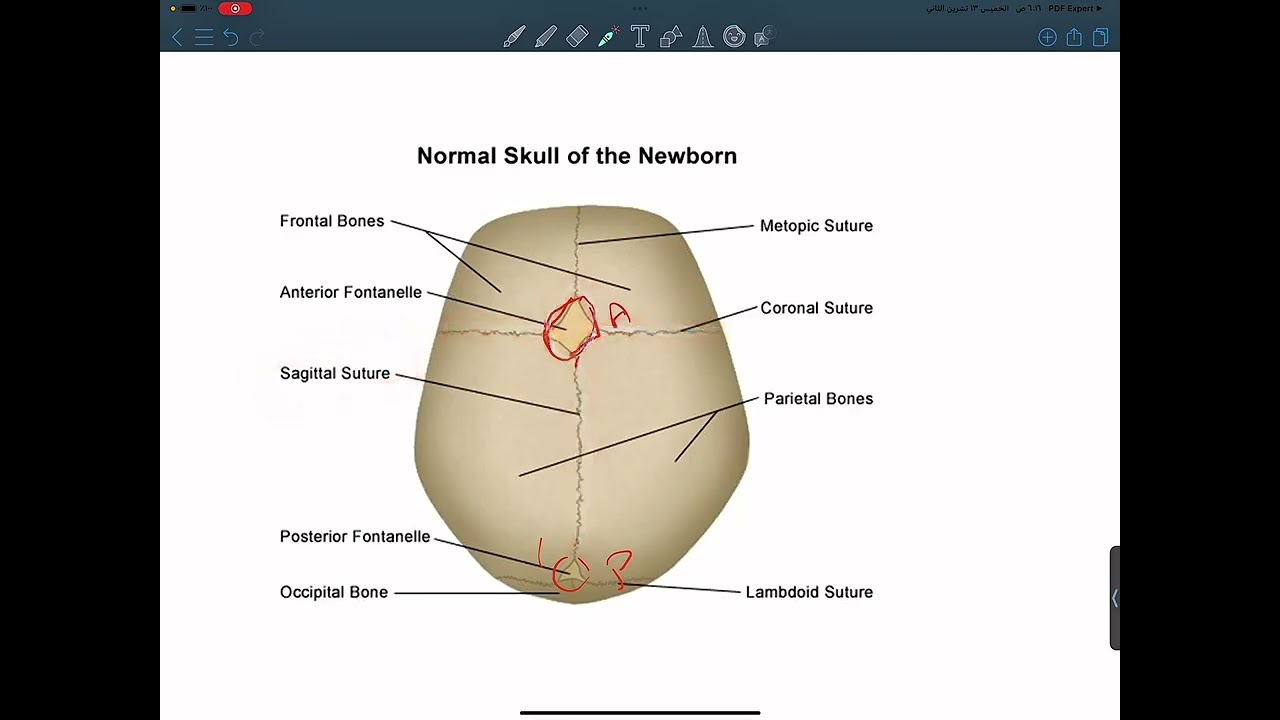Open the pages copy icon
1280x720 pixels.
(x=1101, y=37)
